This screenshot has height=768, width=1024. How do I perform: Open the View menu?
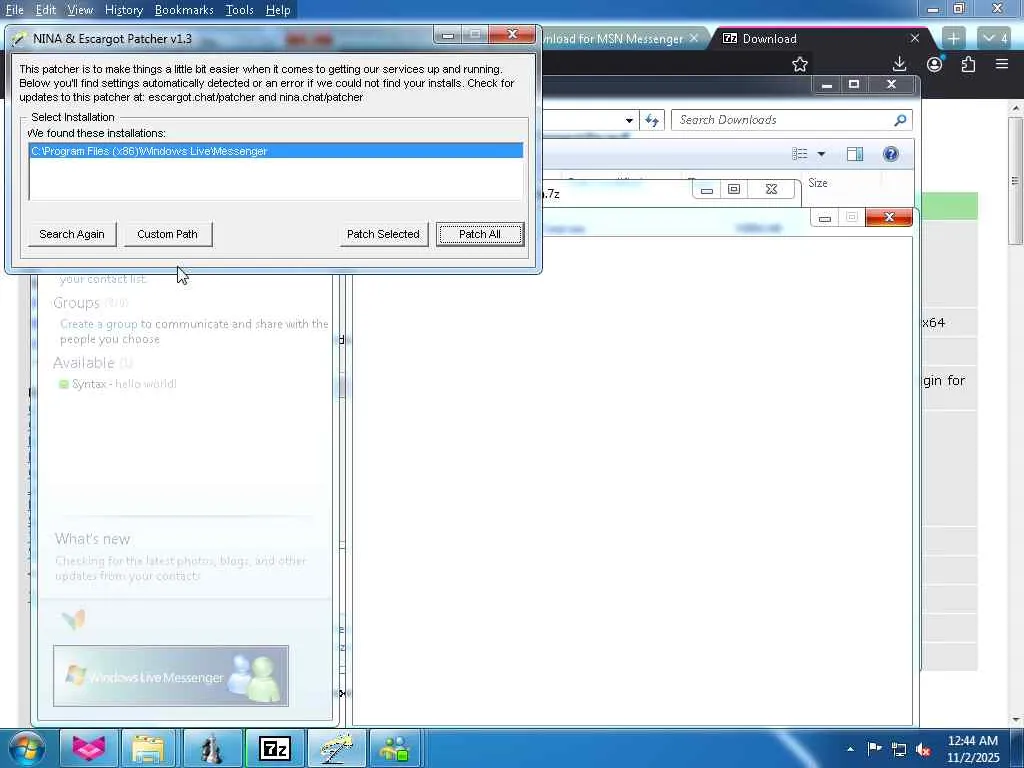(80, 10)
